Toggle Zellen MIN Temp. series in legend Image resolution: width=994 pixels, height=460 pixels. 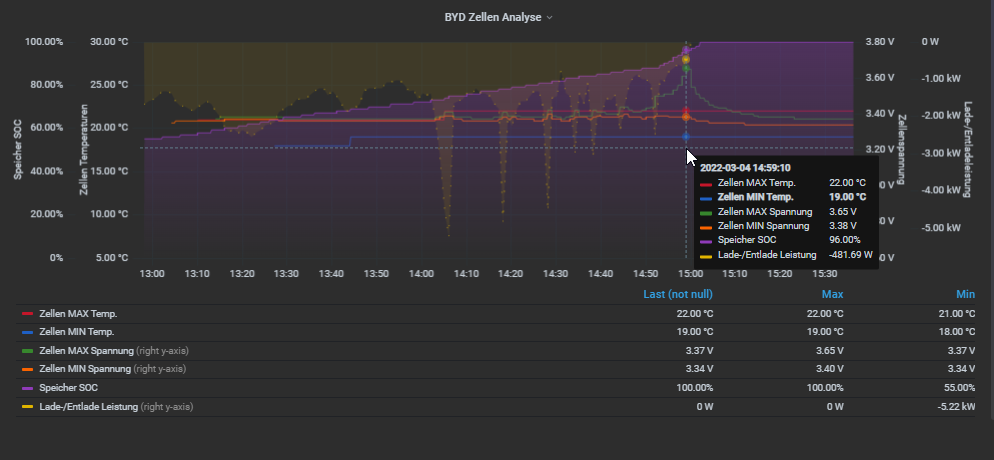[x=77, y=332]
